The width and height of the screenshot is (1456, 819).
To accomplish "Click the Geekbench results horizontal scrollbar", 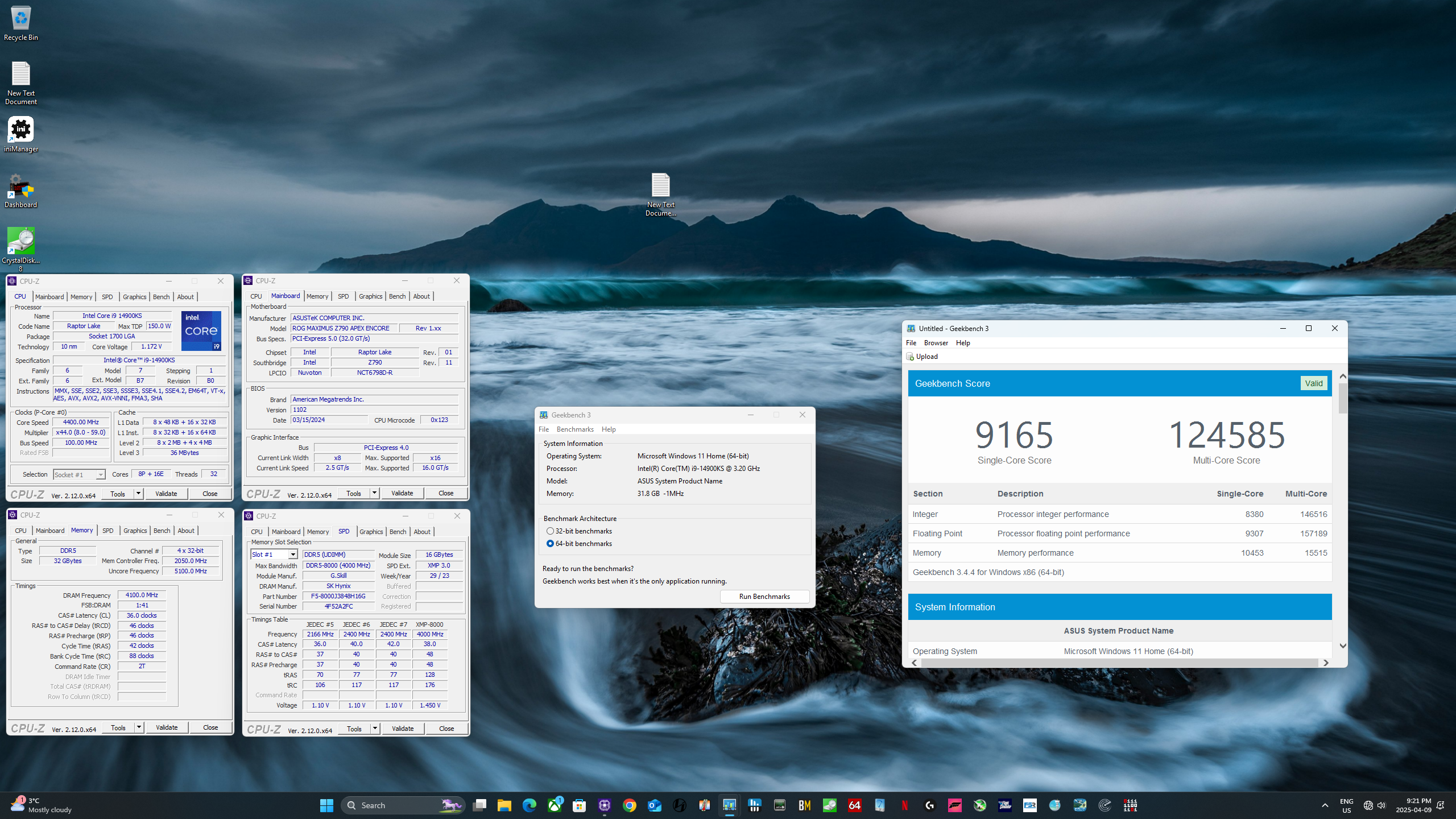I will click(x=1120, y=663).
